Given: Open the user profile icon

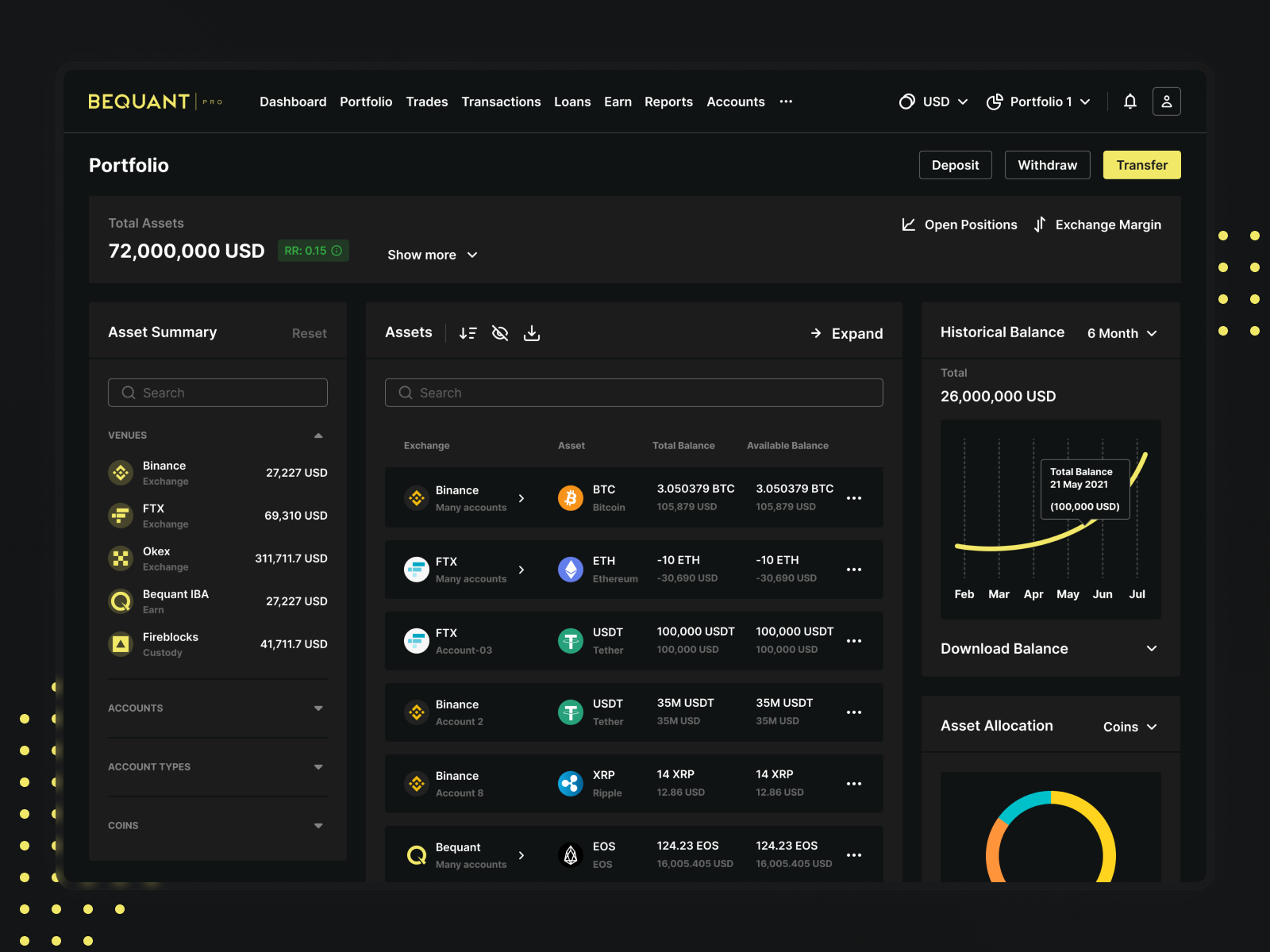Looking at the screenshot, I should pos(1167,102).
